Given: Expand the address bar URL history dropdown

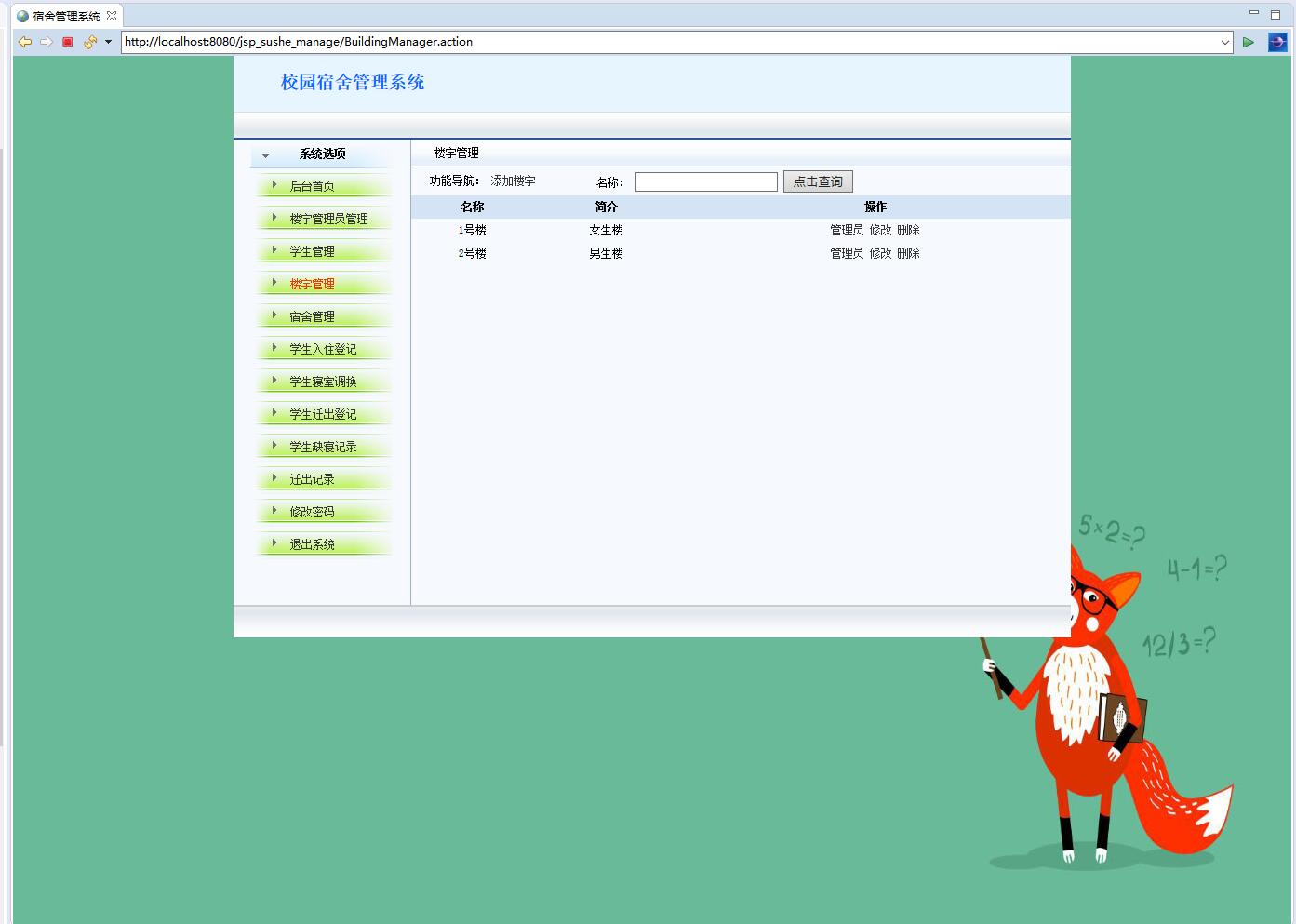Looking at the screenshot, I should (1225, 42).
